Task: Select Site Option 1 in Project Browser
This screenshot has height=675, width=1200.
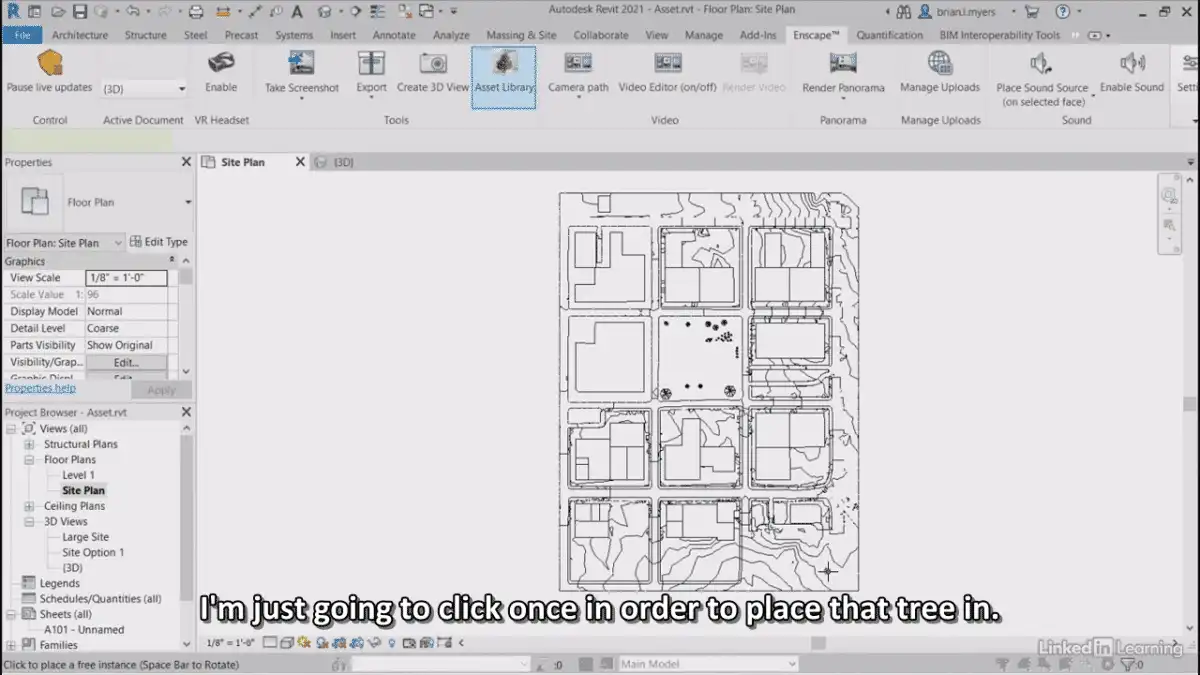Action: pyautogui.click(x=93, y=552)
